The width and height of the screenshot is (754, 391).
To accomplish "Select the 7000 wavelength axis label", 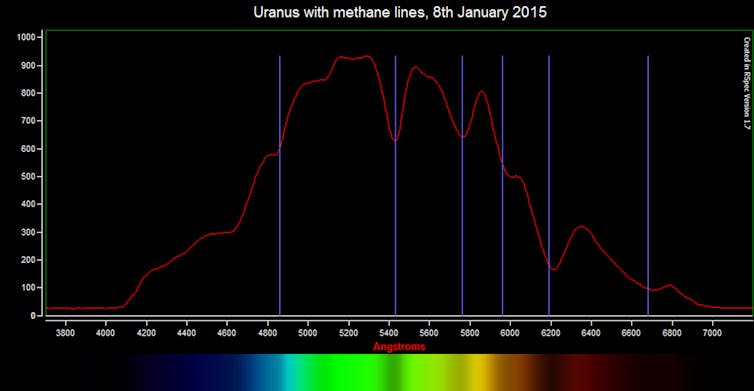I will (712, 333).
